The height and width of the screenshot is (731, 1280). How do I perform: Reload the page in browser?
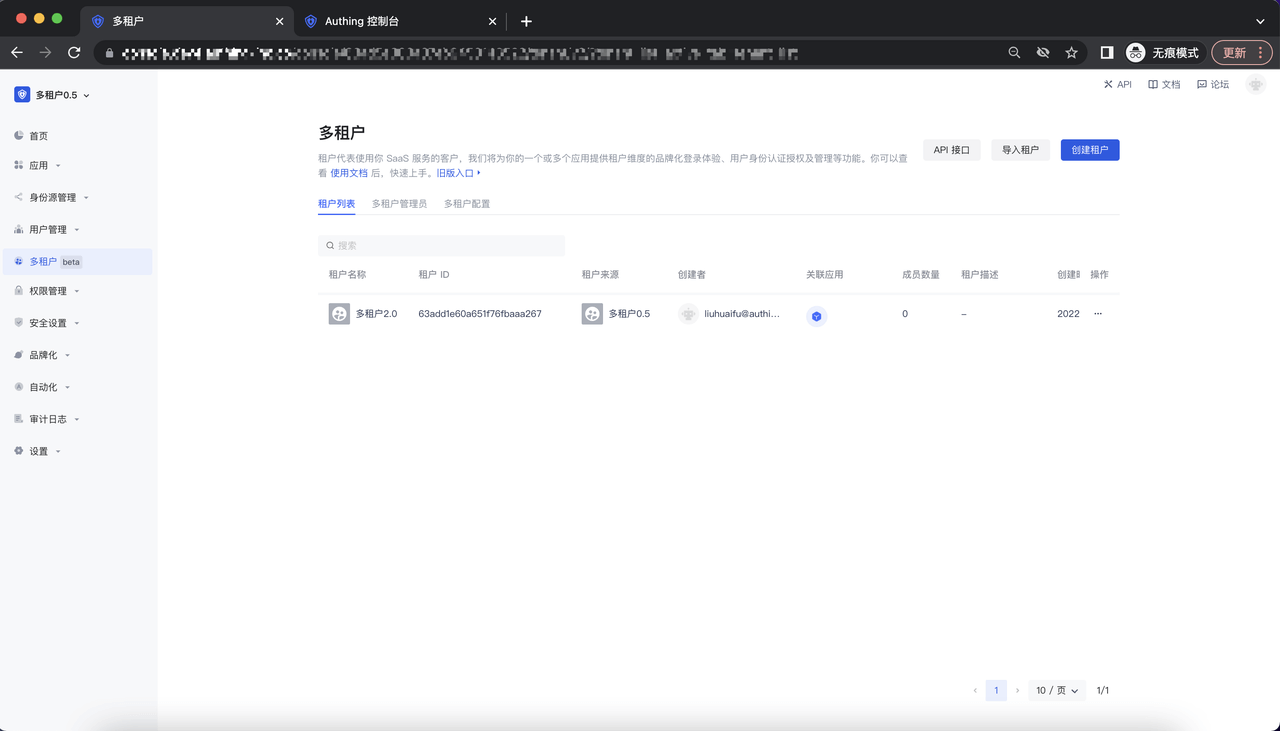click(x=74, y=52)
